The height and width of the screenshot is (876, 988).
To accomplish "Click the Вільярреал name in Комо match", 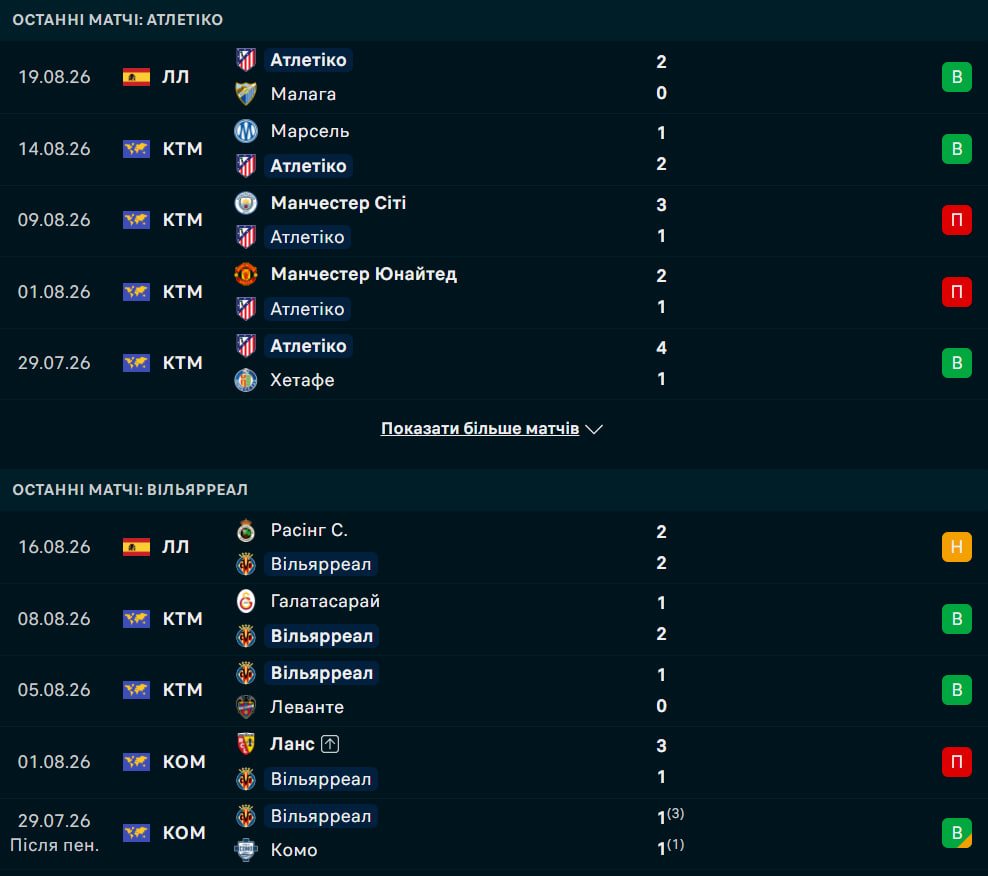I will coord(321,816).
